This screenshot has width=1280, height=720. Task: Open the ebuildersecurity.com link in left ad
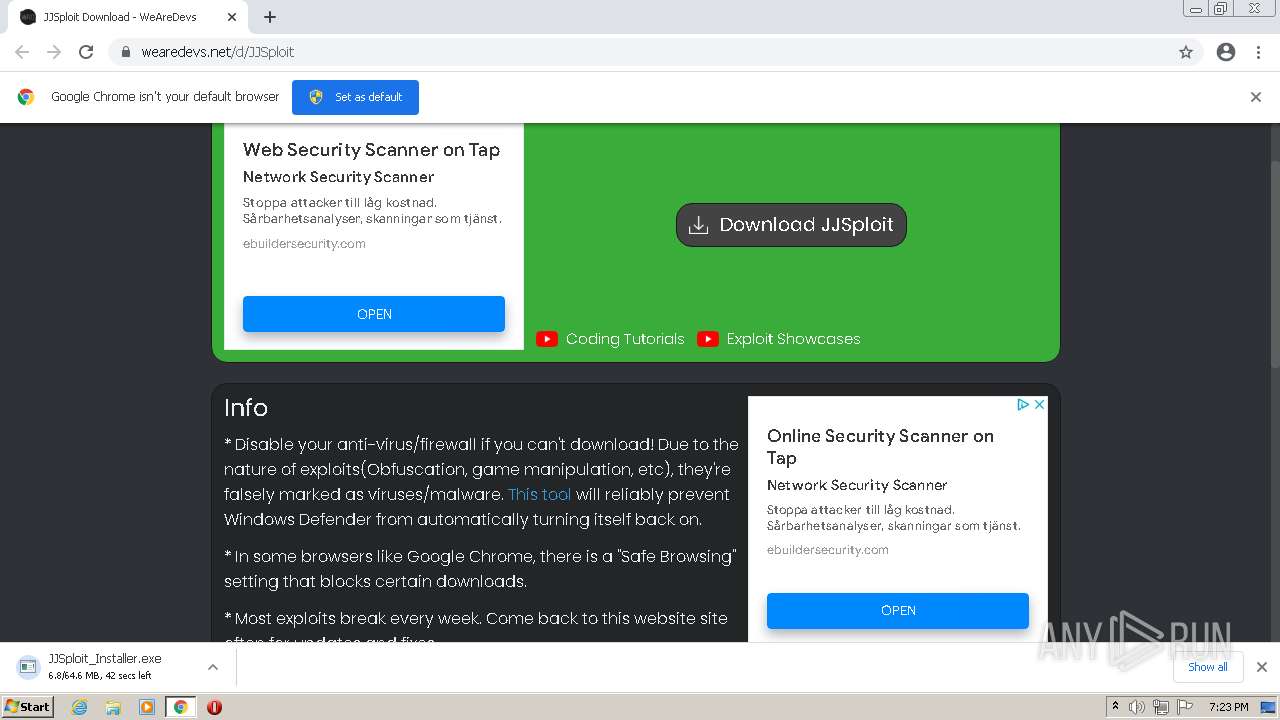coord(304,244)
